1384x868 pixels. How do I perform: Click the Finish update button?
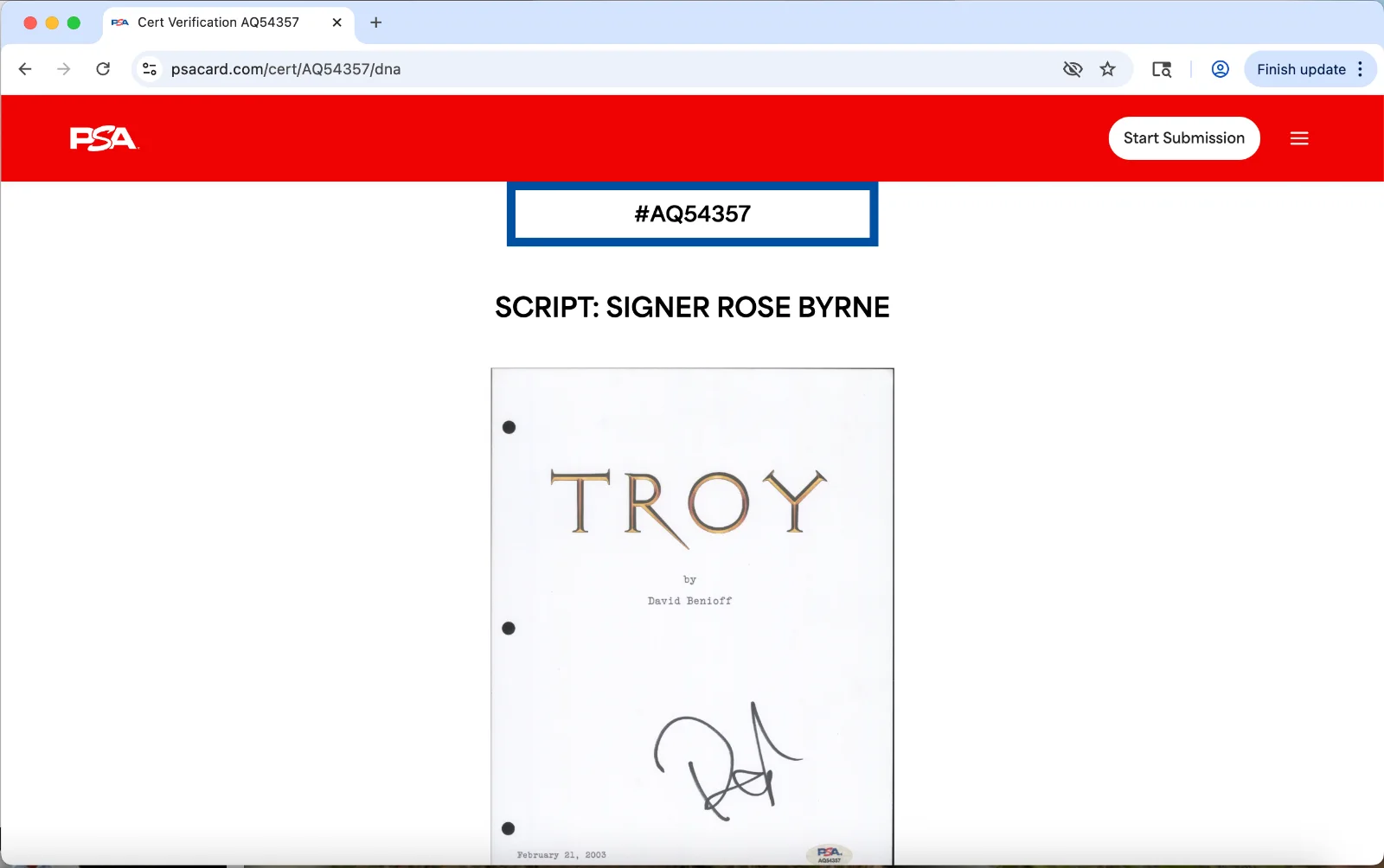[1301, 69]
